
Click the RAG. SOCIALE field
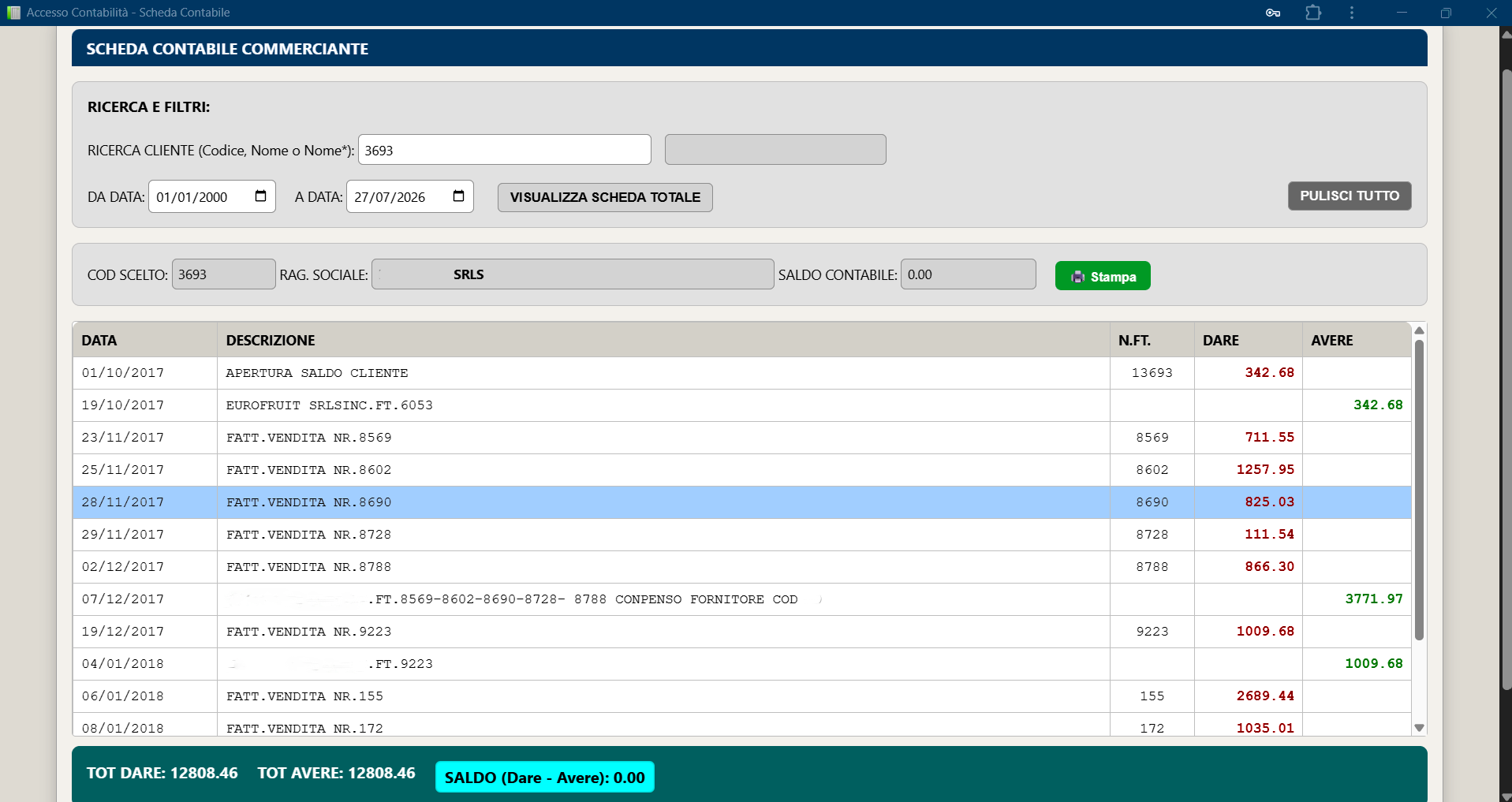point(573,274)
